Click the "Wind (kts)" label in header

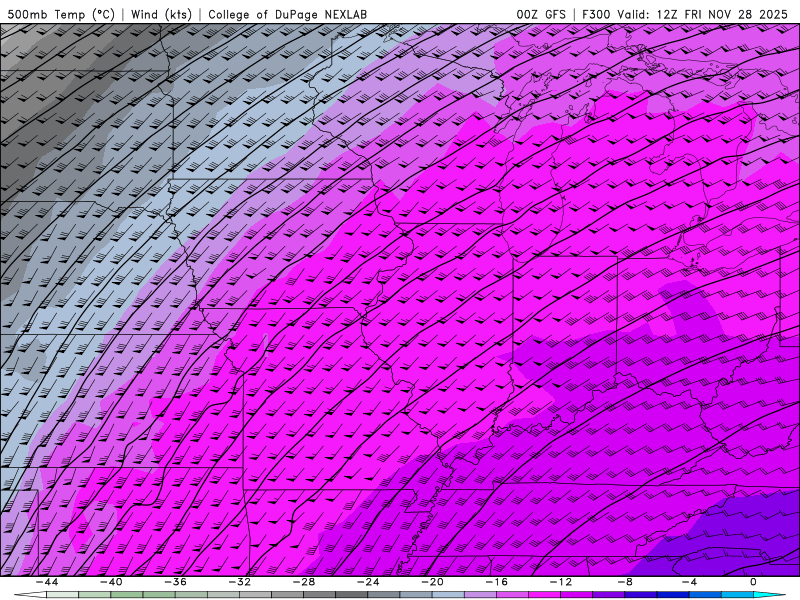point(161,14)
